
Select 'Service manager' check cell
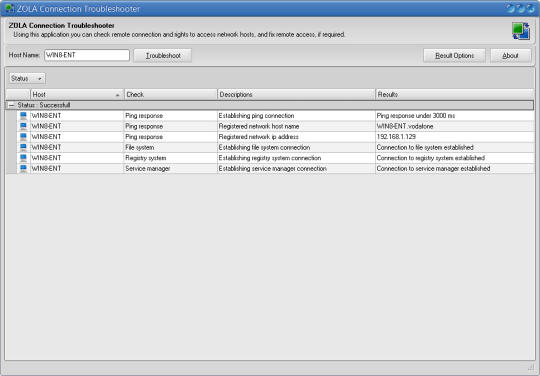(170, 168)
